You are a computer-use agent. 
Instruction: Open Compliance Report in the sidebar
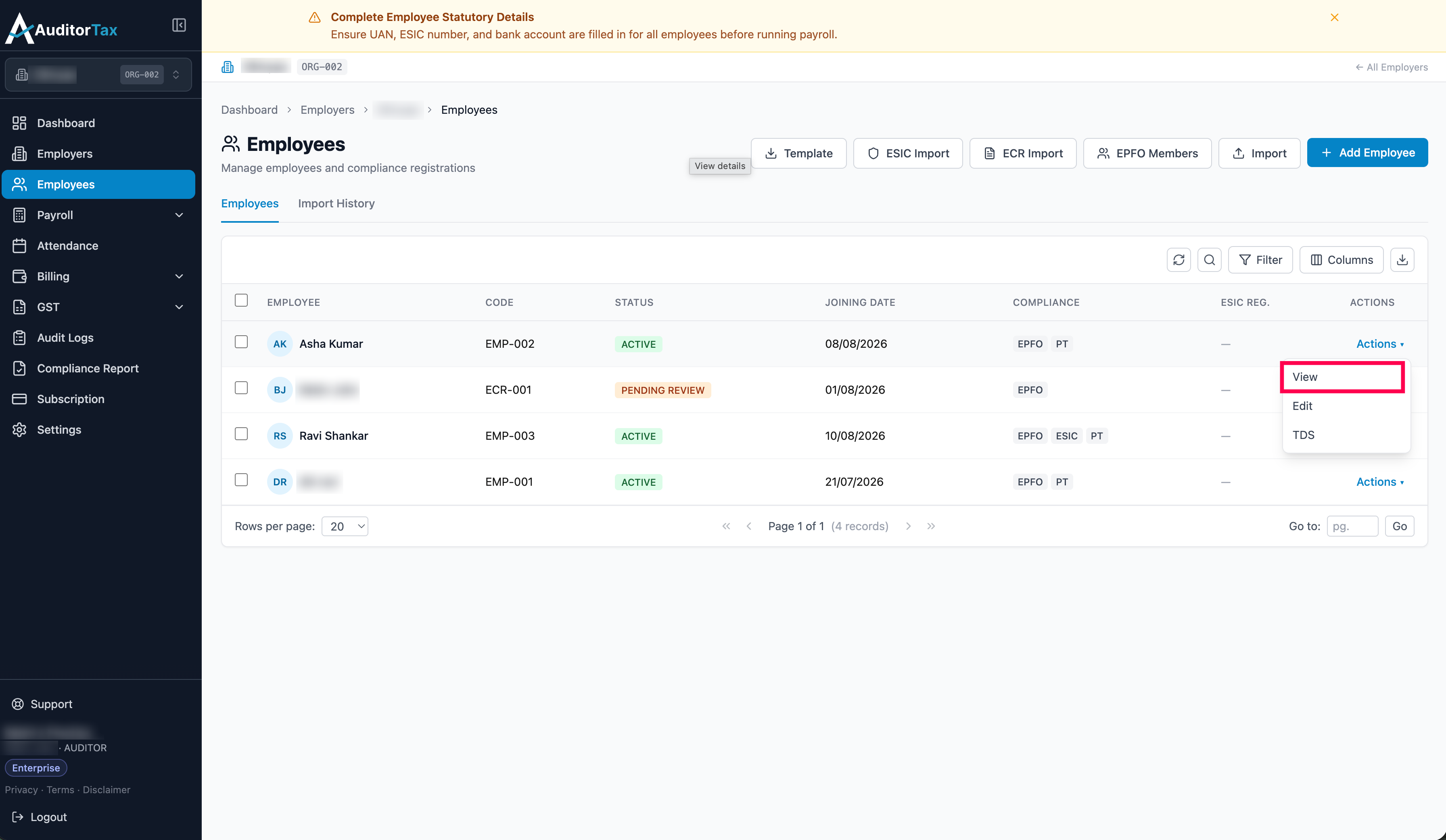point(98,368)
